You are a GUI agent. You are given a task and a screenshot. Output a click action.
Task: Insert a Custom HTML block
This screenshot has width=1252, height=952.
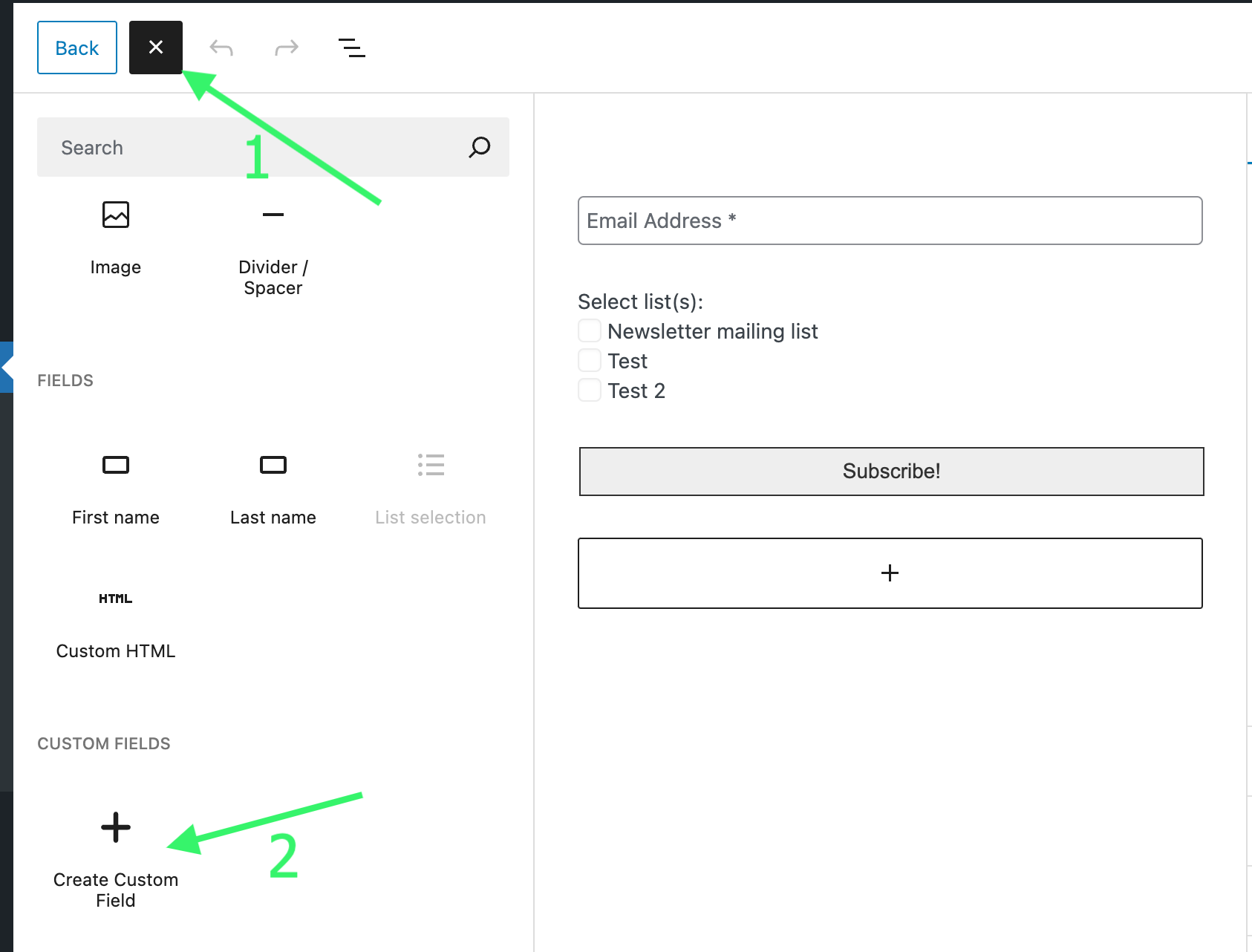point(116,624)
